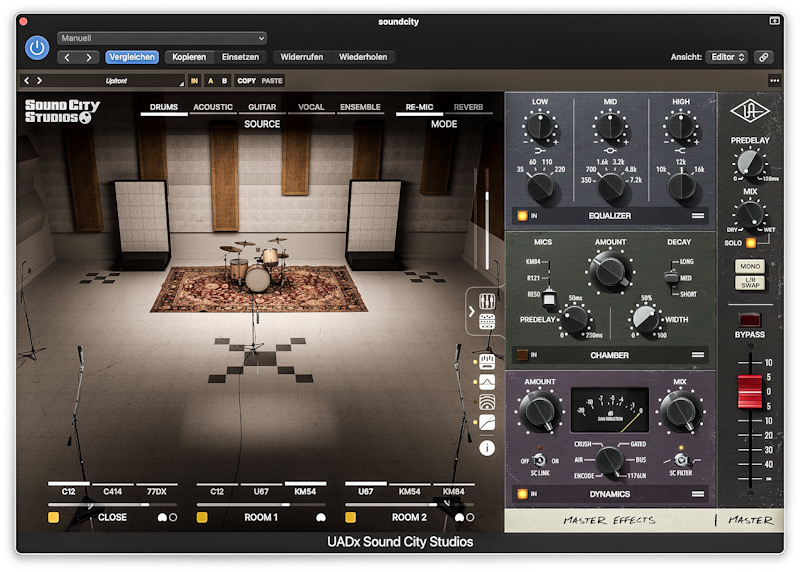Screen dimensions: 800x572
Task: Open the info panel icon
Action: click(487, 448)
